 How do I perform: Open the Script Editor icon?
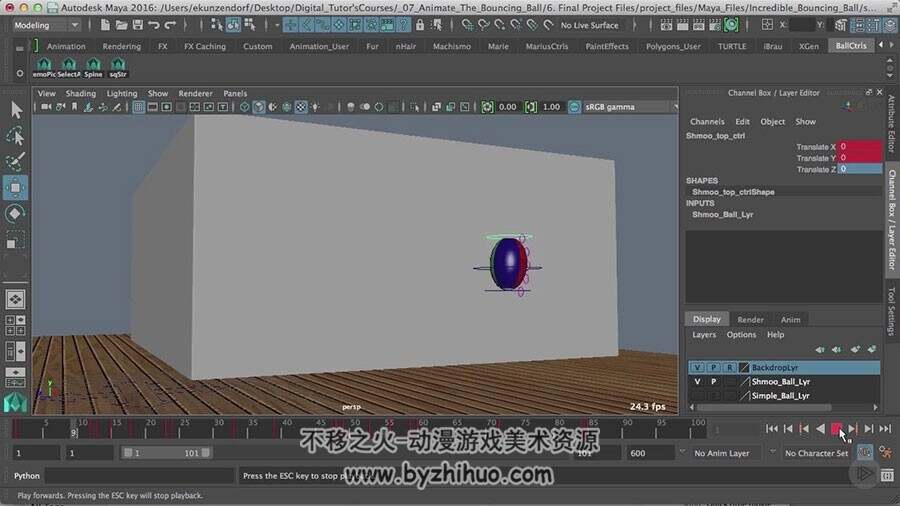(887, 475)
